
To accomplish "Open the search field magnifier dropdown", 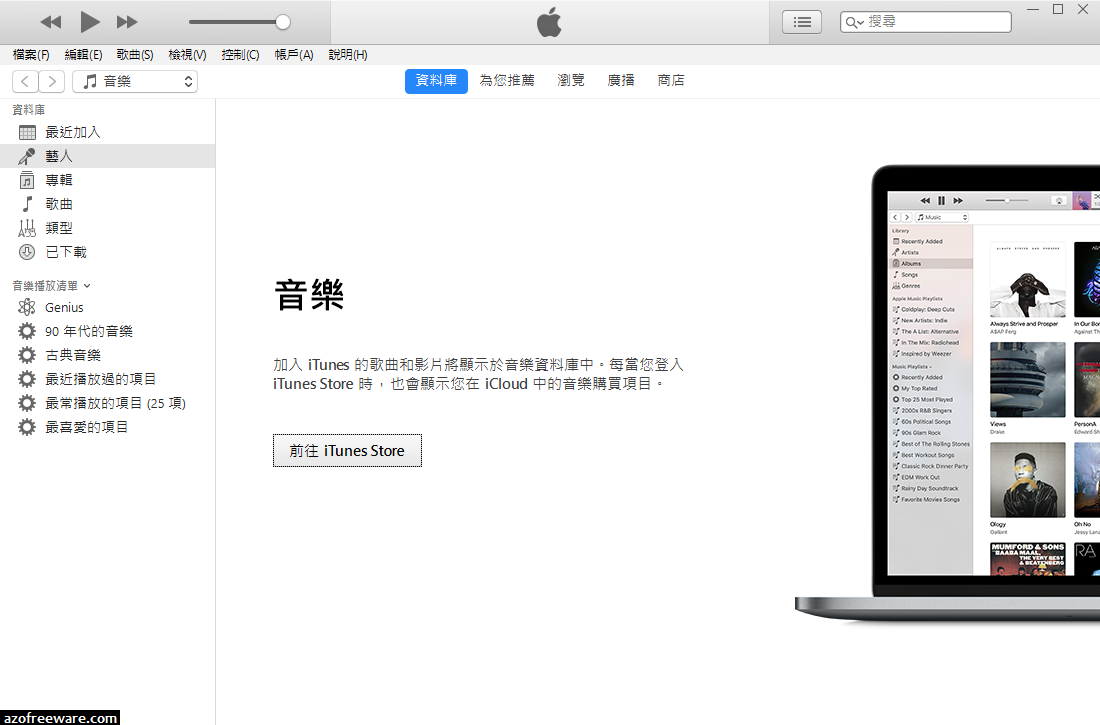I will (x=859, y=21).
